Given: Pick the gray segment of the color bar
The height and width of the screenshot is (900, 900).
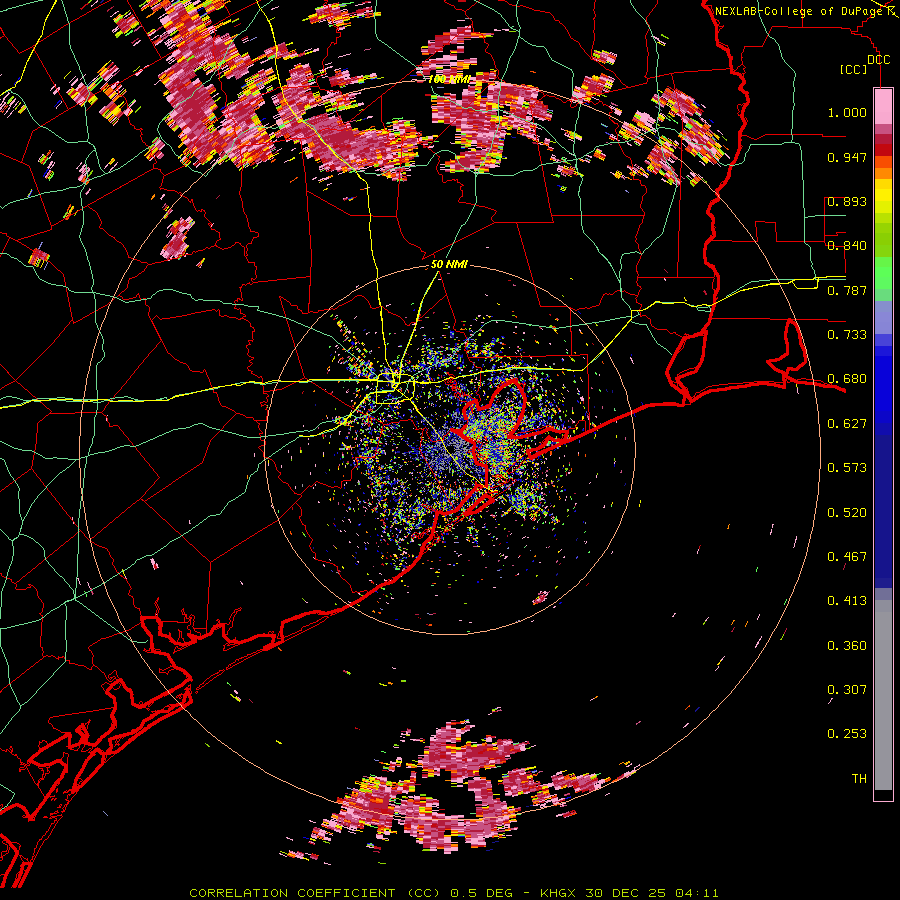Looking at the screenshot, I should point(883,695).
